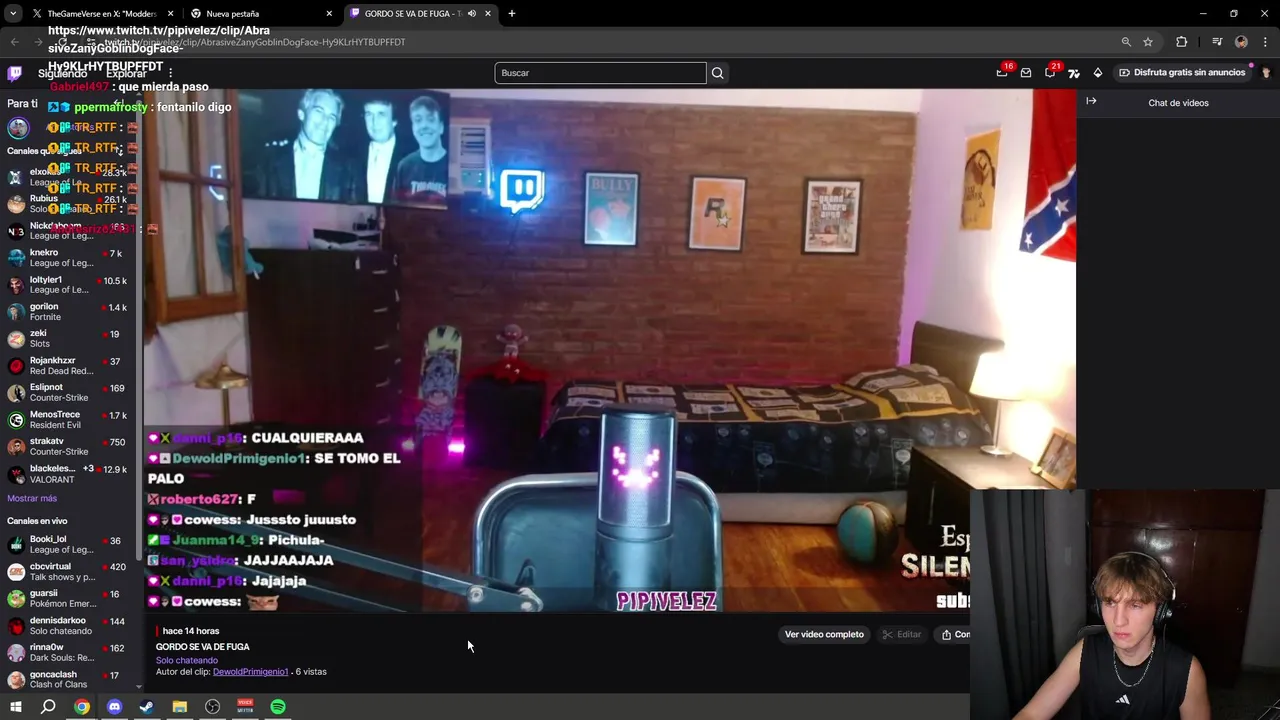Click the search magnifier button
The height and width of the screenshot is (720, 1280).
click(717, 73)
